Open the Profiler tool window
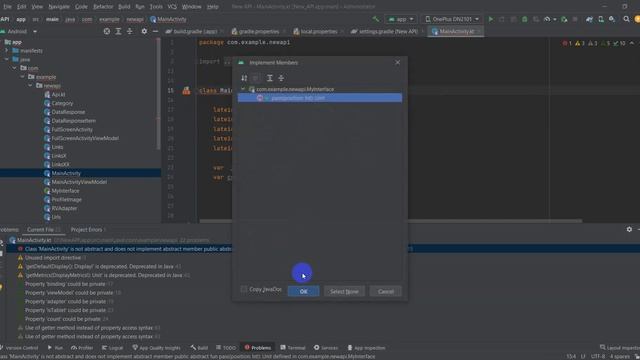The height and width of the screenshot is (360, 640). click(82, 348)
